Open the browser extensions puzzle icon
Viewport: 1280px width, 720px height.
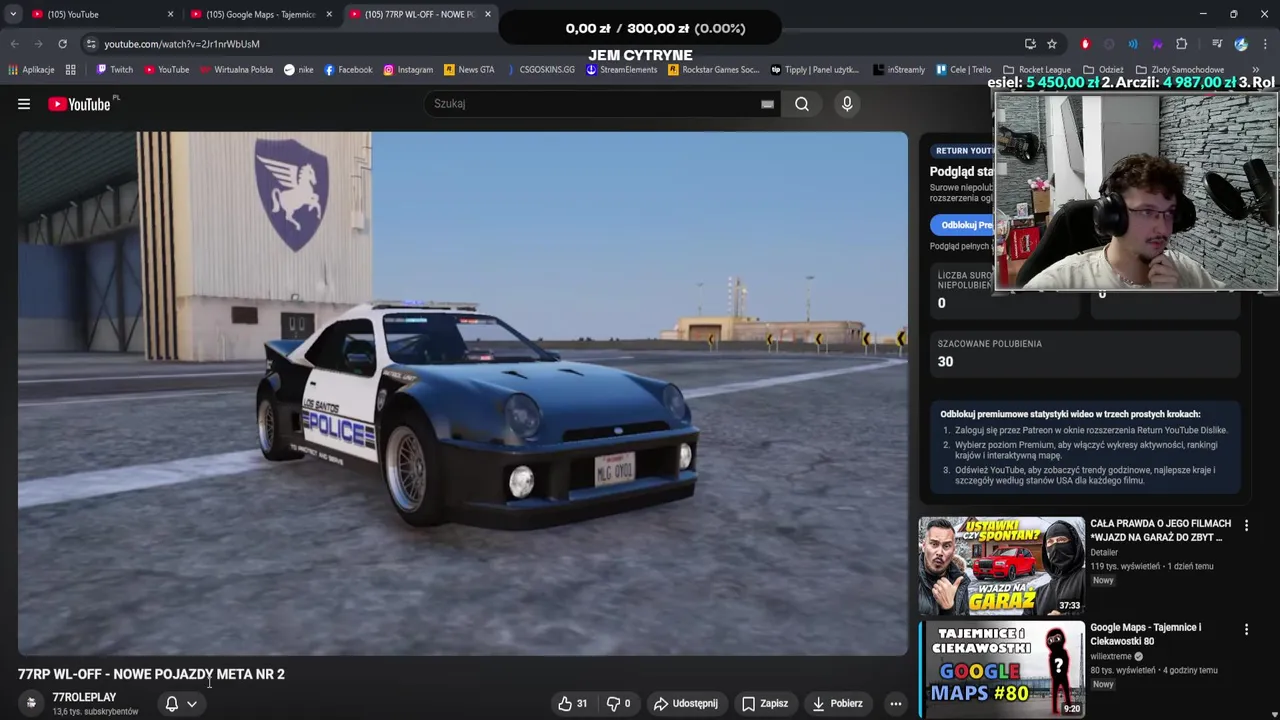(x=1182, y=44)
